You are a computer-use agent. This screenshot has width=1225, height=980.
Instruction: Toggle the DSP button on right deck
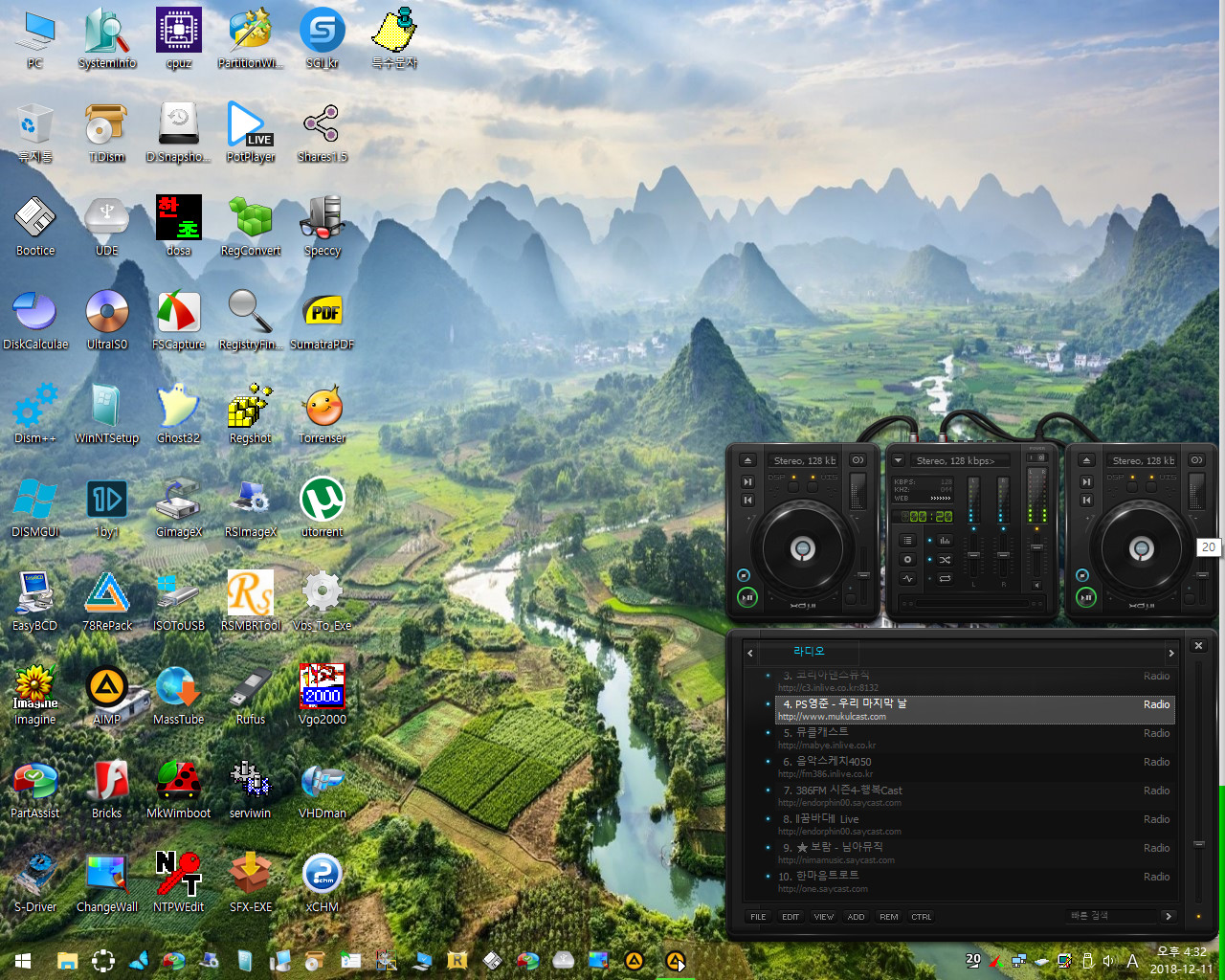click(1132, 487)
